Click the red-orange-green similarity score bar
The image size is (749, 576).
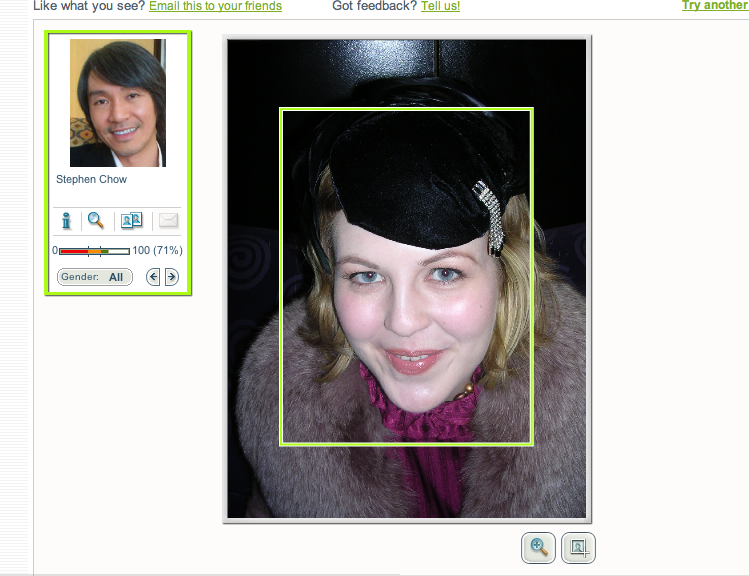(x=94, y=251)
